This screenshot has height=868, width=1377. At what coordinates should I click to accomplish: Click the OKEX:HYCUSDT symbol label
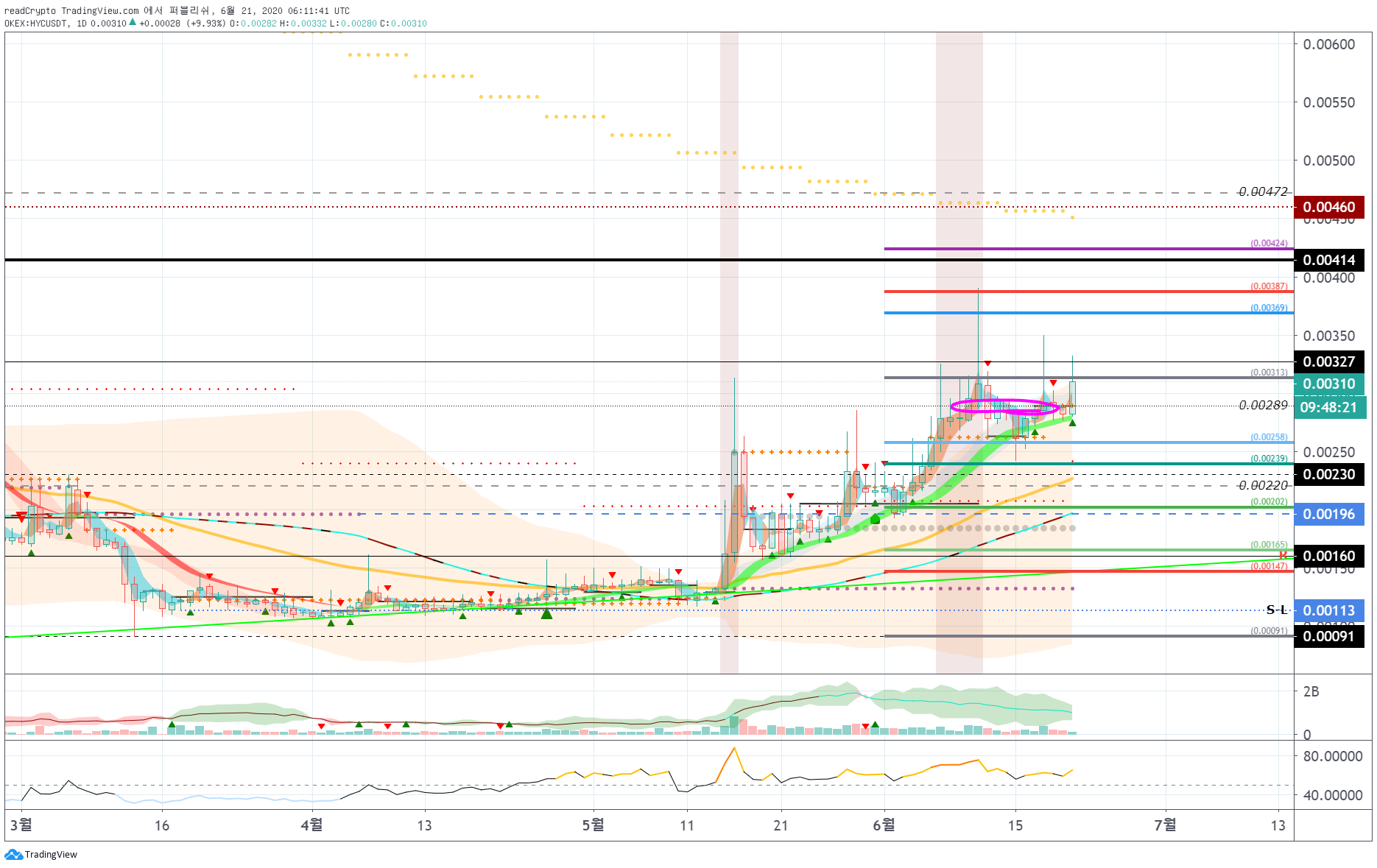click(36, 24)
